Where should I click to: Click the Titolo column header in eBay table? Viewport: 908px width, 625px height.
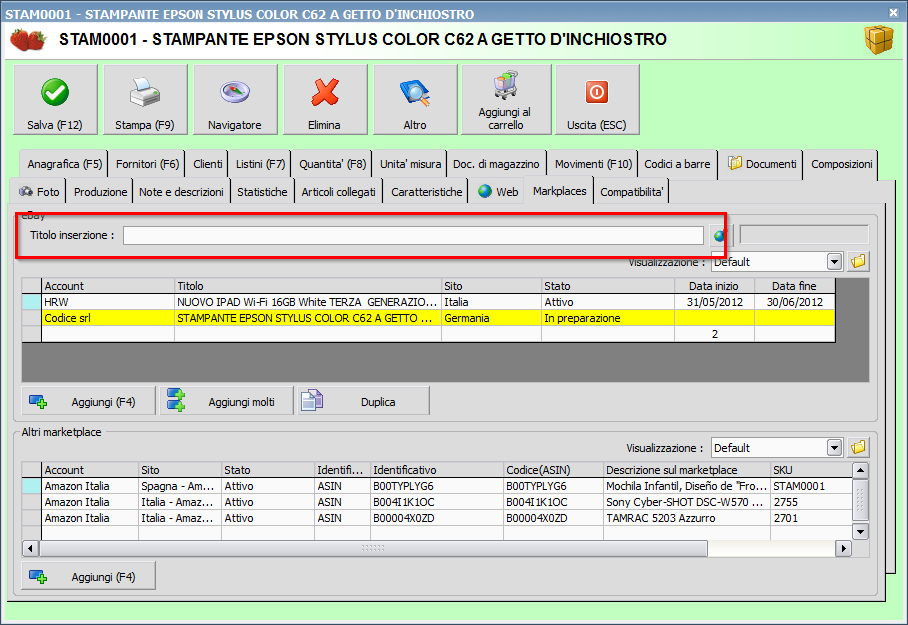tap(307, 286)
